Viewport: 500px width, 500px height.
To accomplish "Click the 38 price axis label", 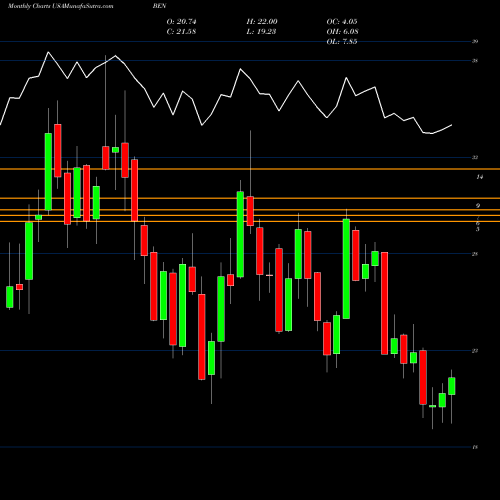I will point(475,61).
